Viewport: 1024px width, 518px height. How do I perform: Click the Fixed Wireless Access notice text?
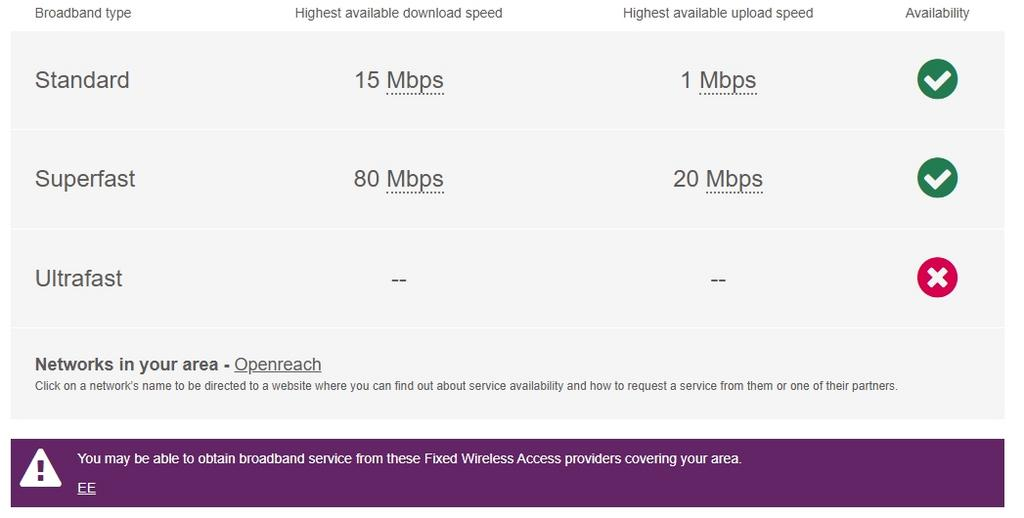click(x=409, y=459)
